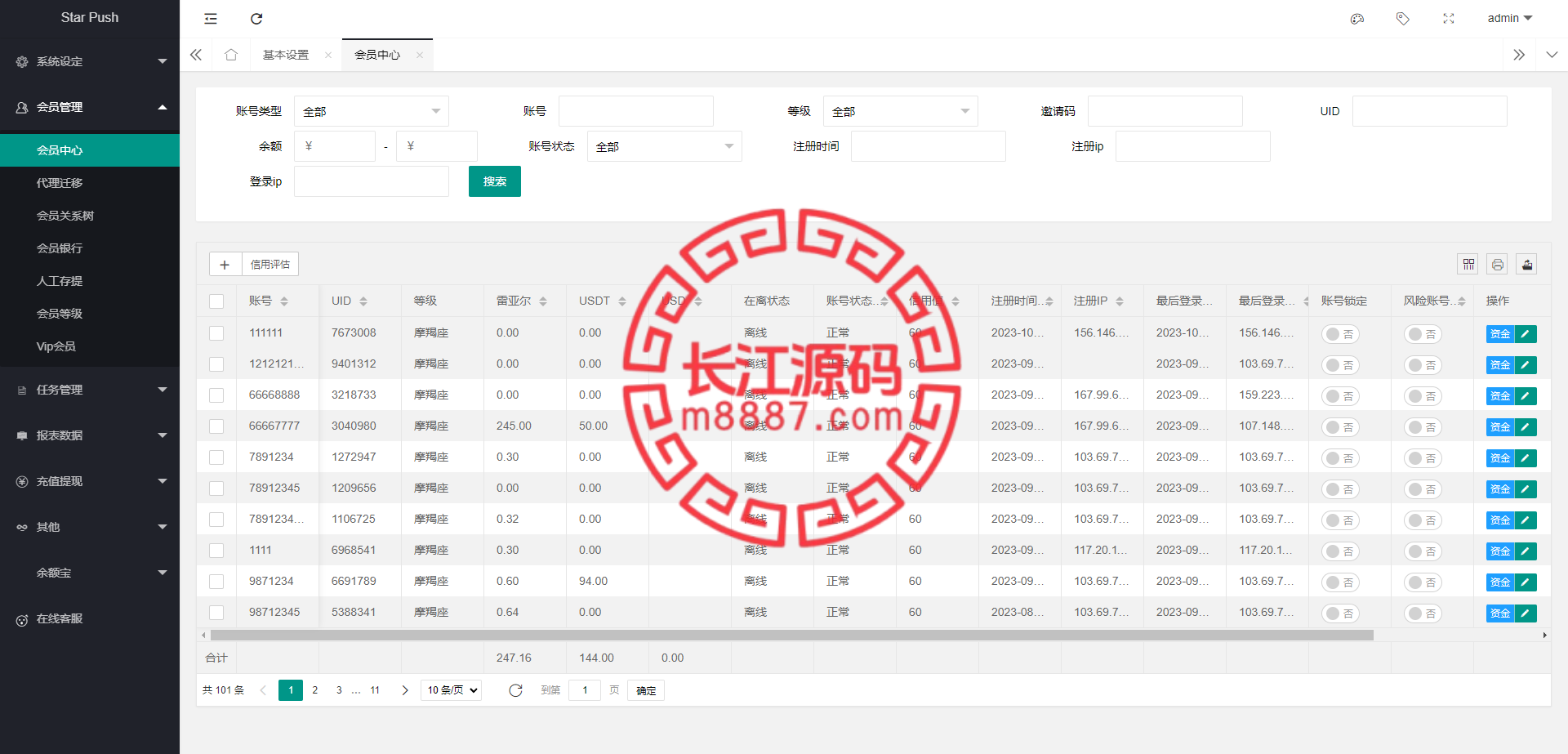This screenshot has width=1568, height=754.
Task: Sort by USDT column arrows
Action: pyautogui.click(x=622, y=301)
